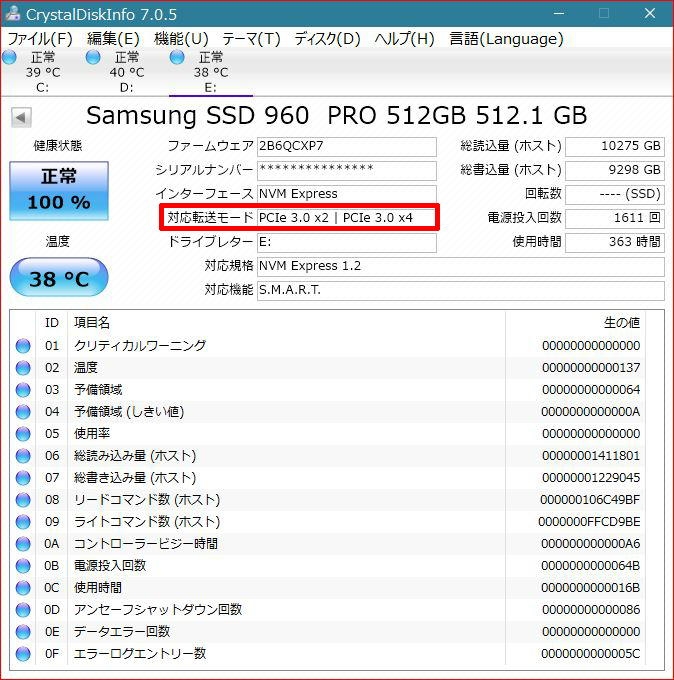Switch to the D: disk tab

click(126, 72)
